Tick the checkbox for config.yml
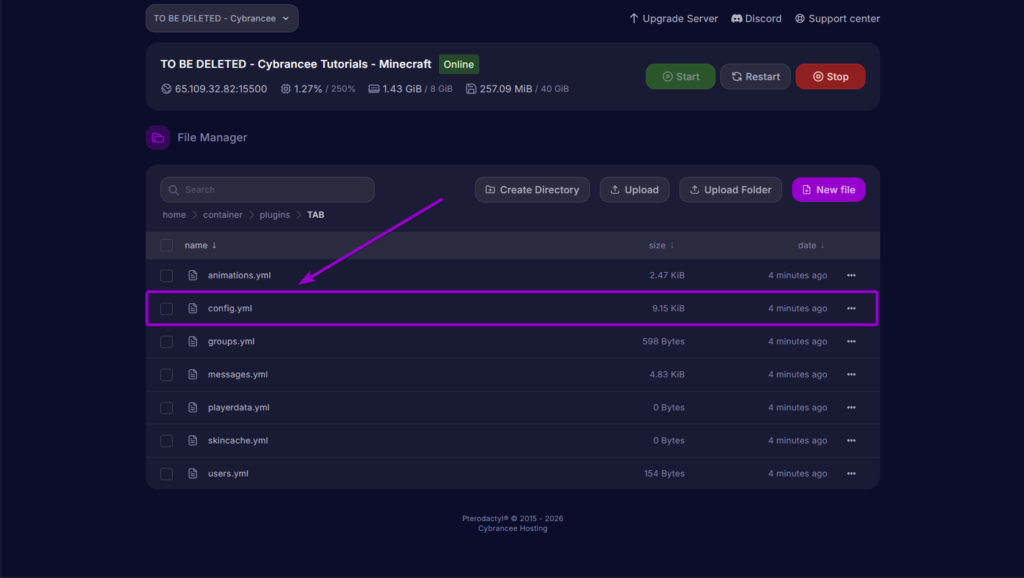1024x578 pixels. [x=167, y=308]
